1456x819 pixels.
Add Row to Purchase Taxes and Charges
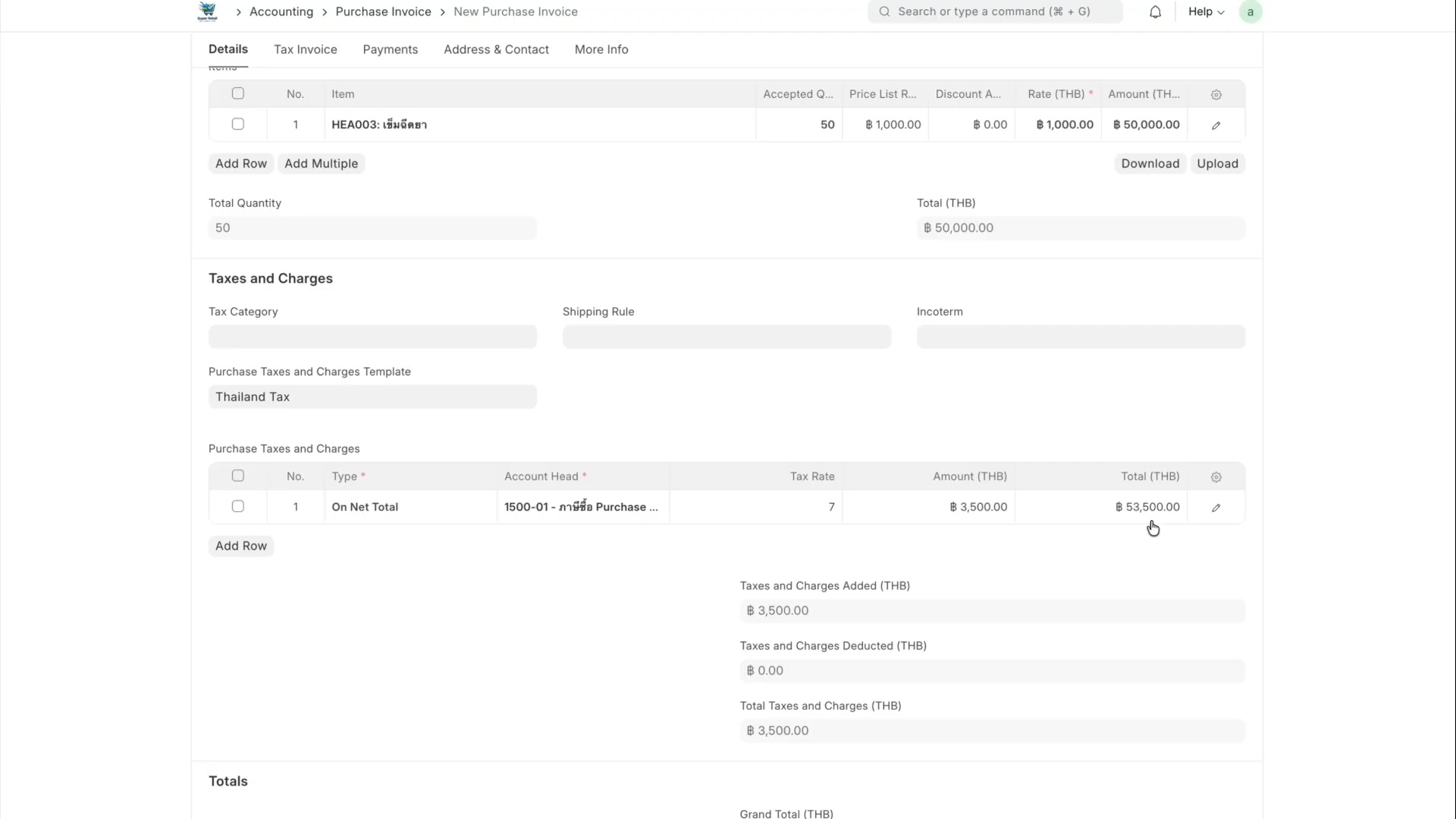coord(241,546)
